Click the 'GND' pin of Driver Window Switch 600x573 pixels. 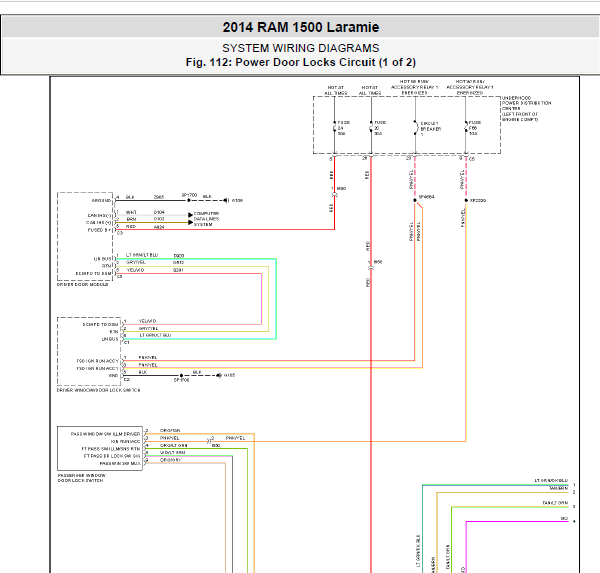pos(113,375)
